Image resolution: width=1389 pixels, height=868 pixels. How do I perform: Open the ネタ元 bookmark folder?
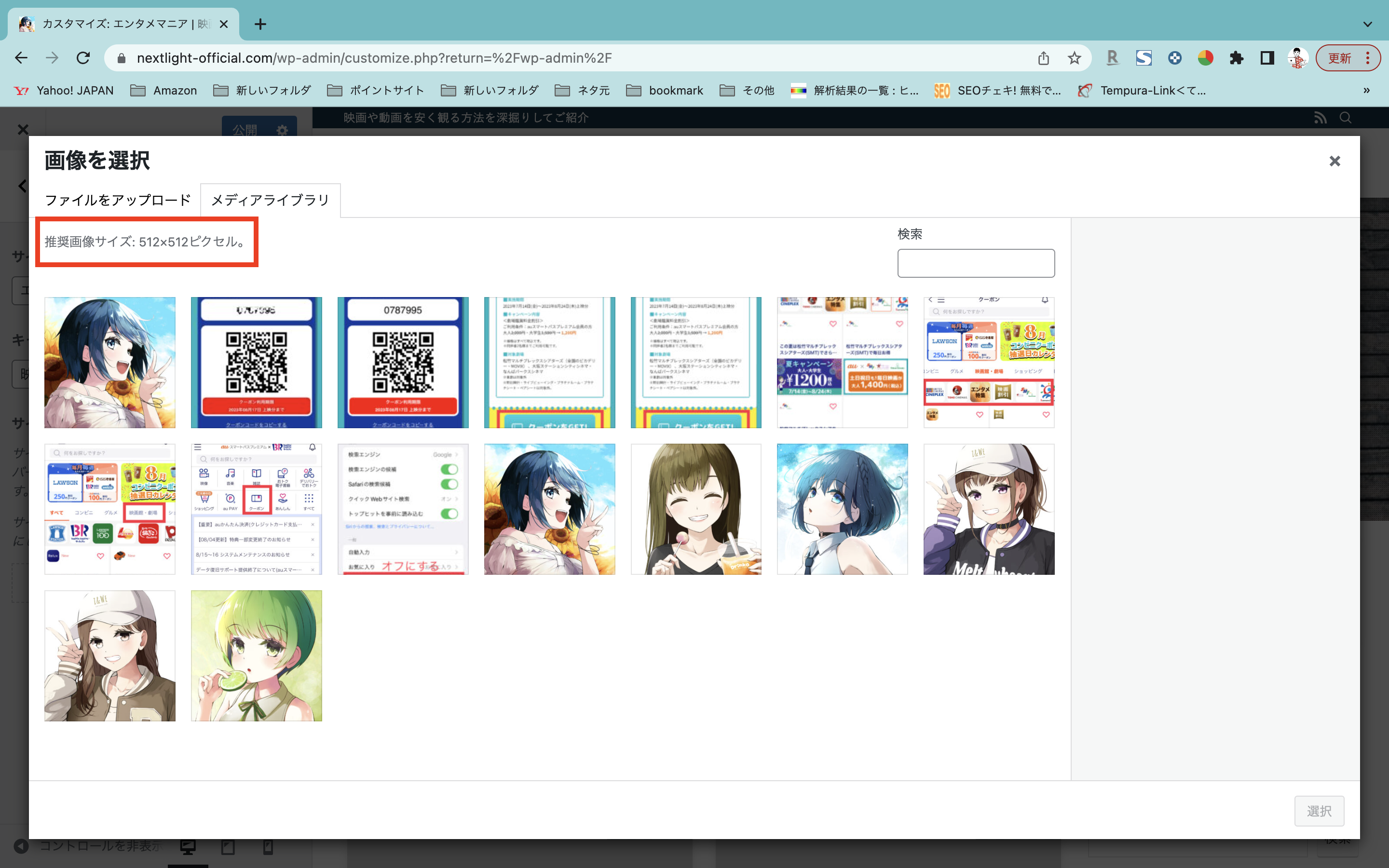click(x=582, y=90)
